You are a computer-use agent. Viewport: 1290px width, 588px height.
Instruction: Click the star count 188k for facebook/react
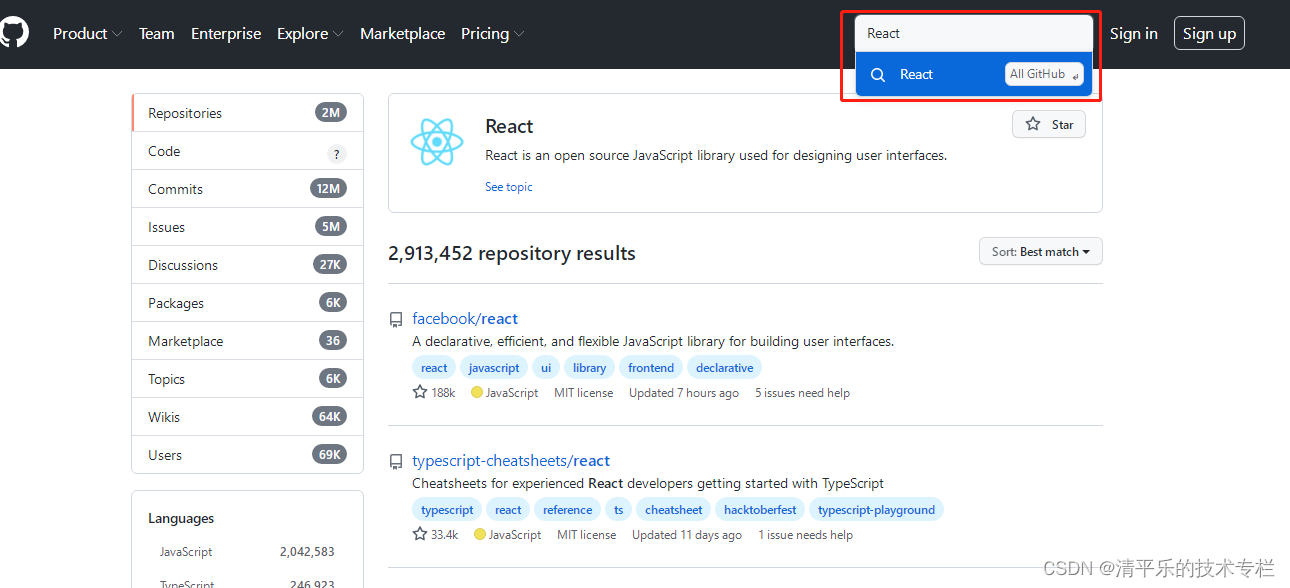pyautogui.click(x=434, y=393)
